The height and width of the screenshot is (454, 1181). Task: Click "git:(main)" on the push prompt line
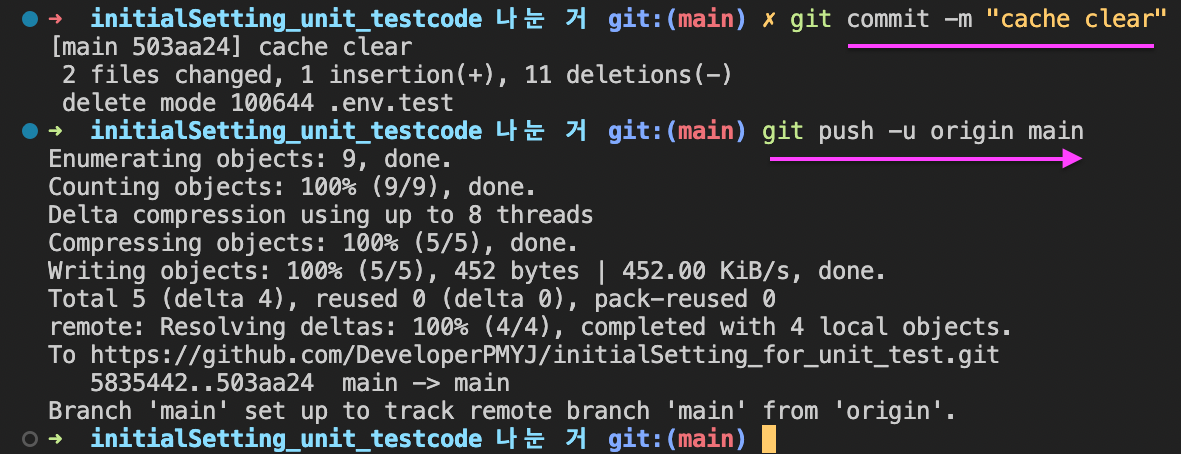[x=677, y=132]
